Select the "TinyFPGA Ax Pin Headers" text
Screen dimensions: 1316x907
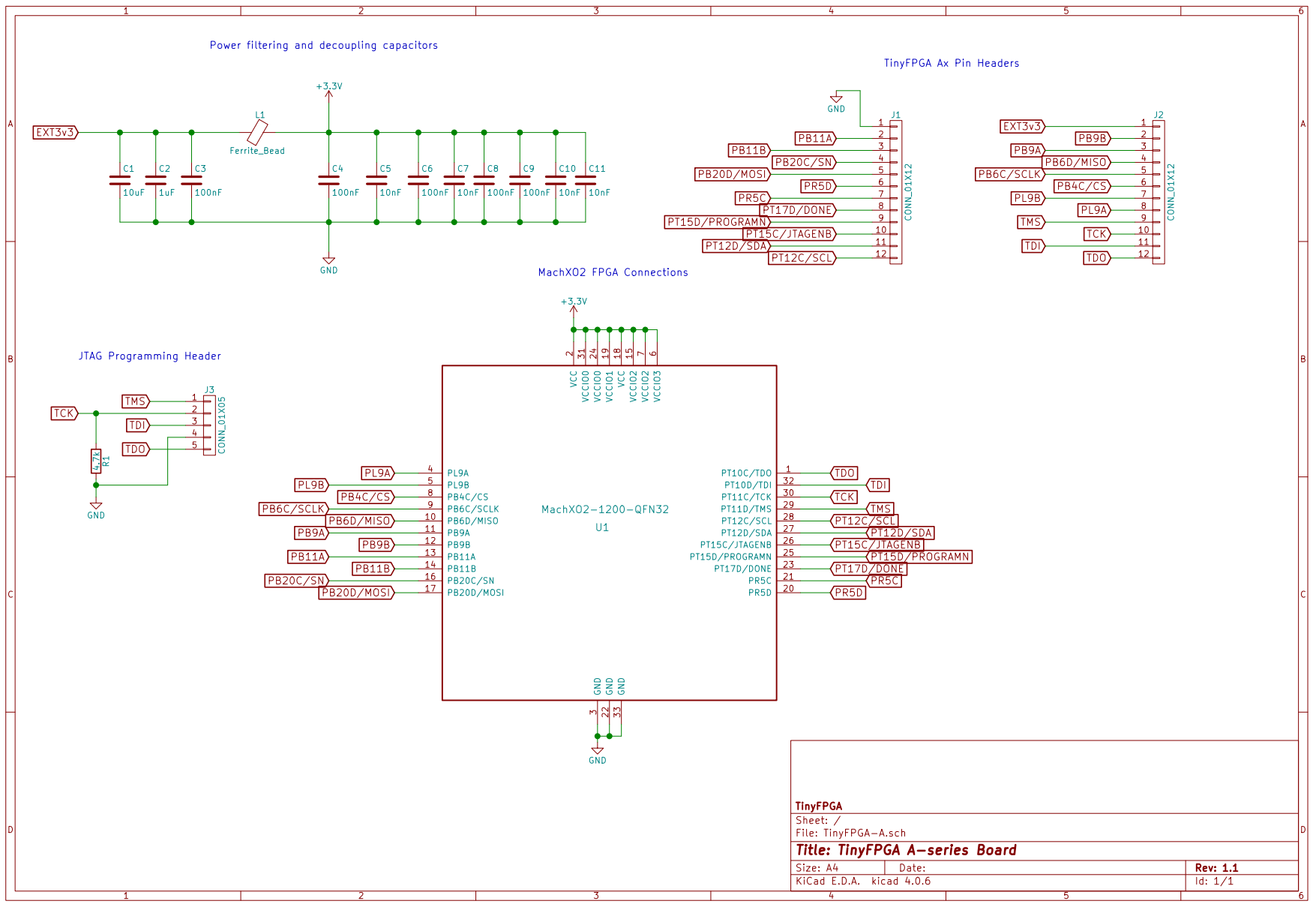(951, 63)
